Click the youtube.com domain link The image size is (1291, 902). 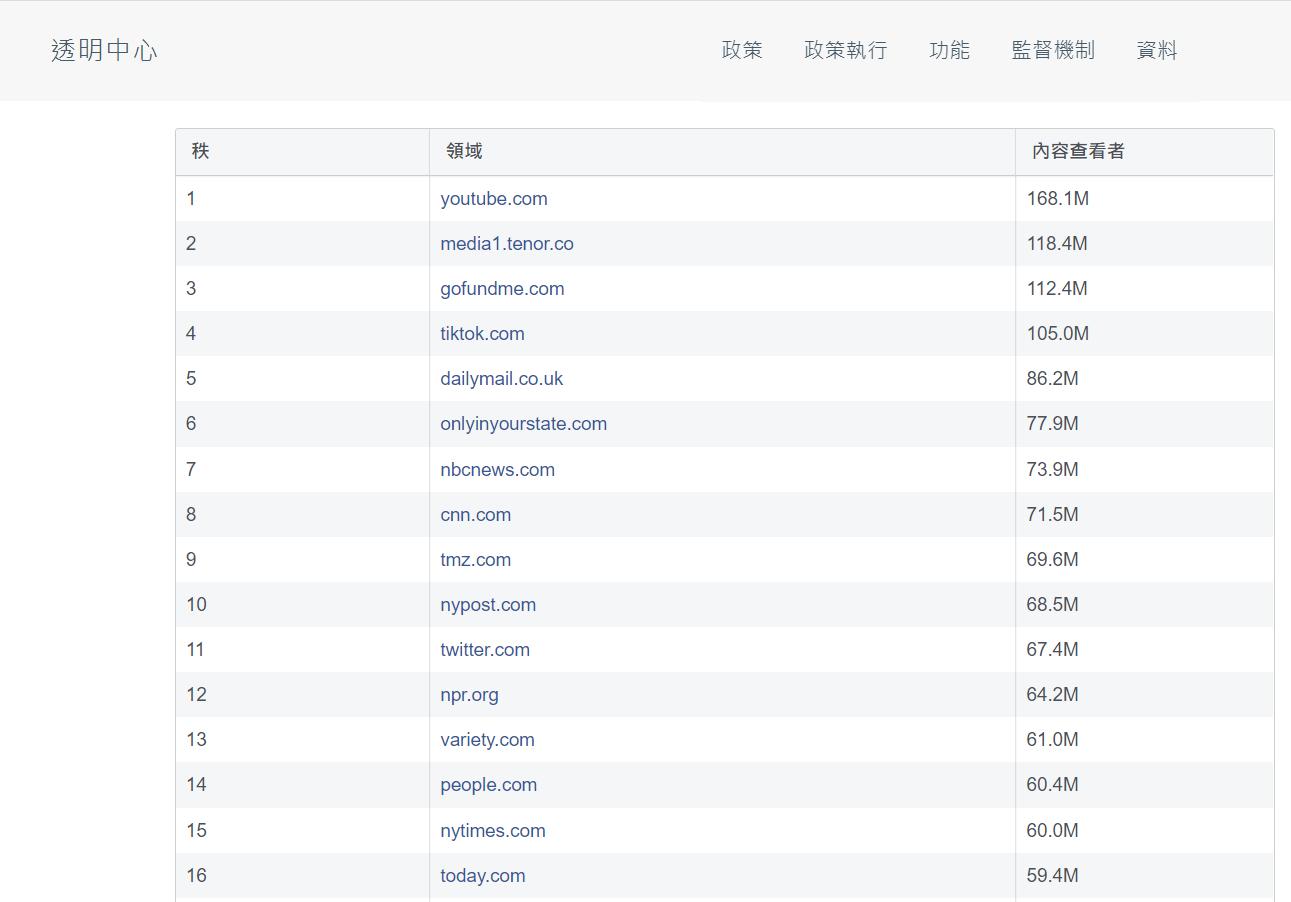(x=494, y=199)
